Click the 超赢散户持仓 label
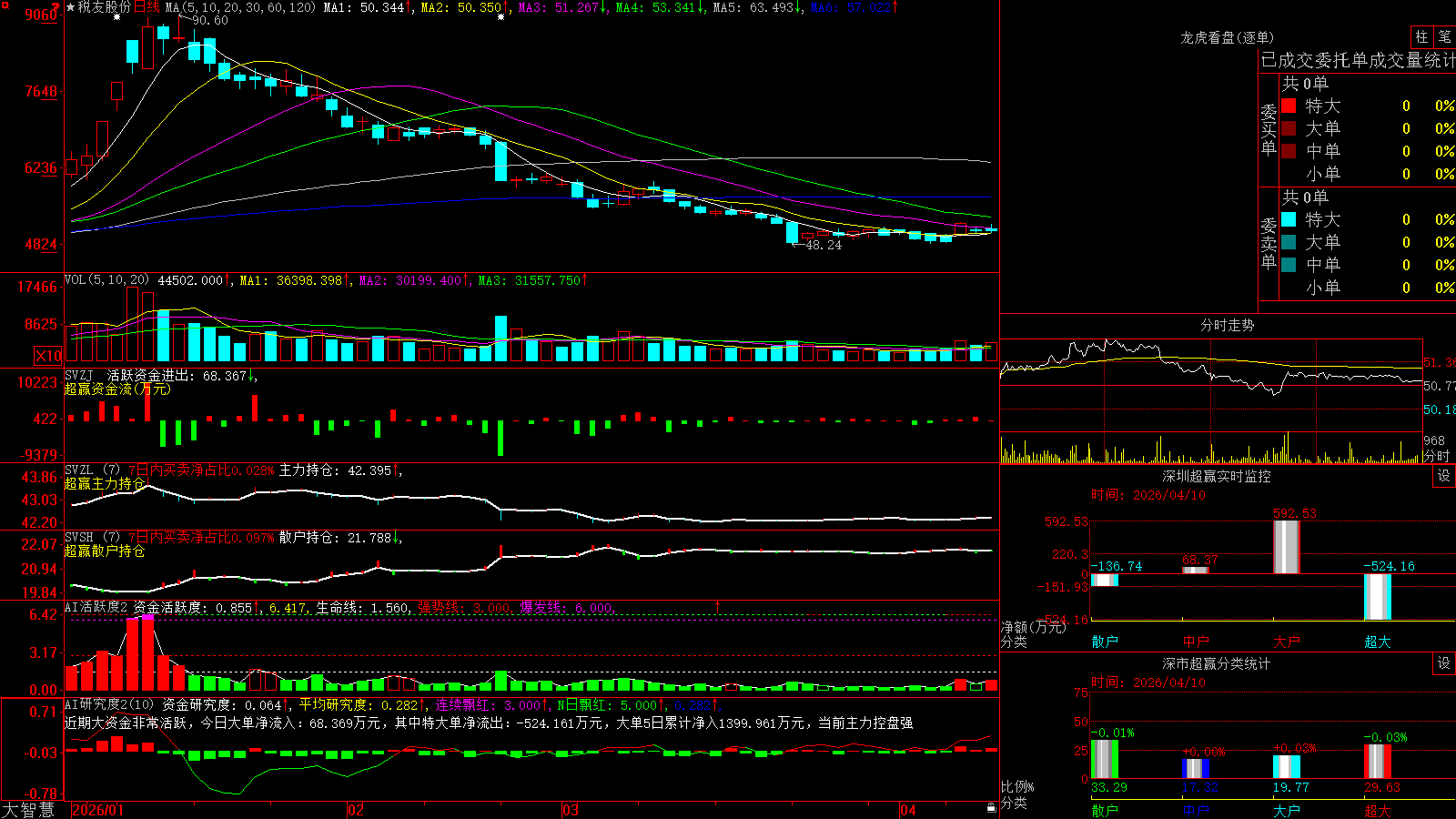This screenshot has width=1456, height=819. point(105,551)
